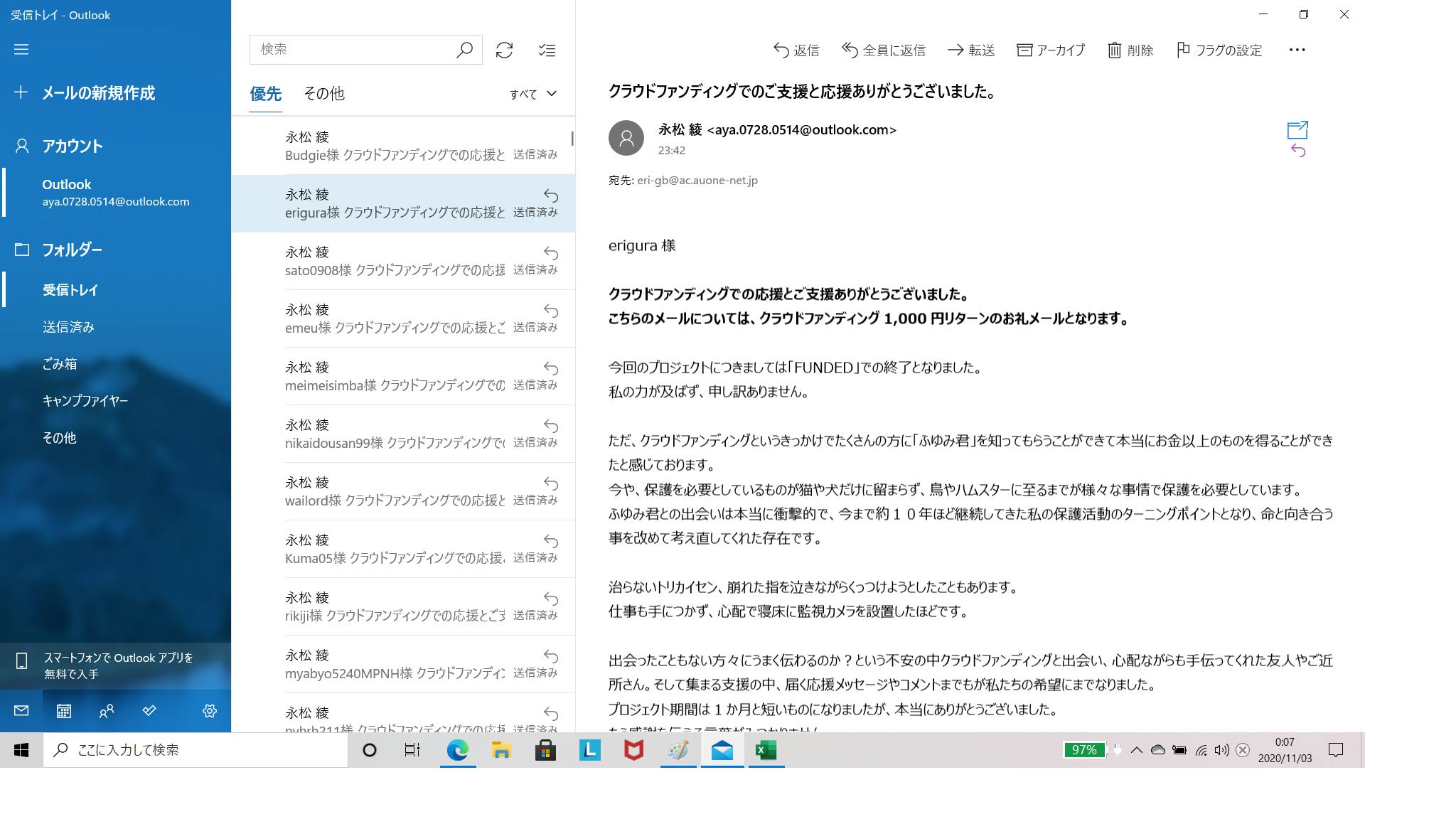Viewport: 1456px width, 819px height.
Task: Switch to the その他 tab
Action: pyautogui.click(x=323, y=94)
